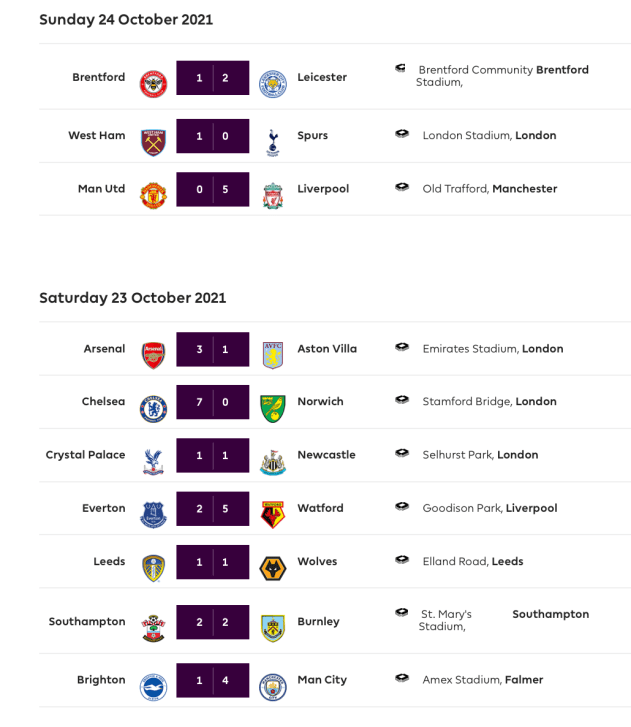Click the Sunday 24 October 2021 heading
The height and width of the screenshot is (727, 631).
[126, 20]
